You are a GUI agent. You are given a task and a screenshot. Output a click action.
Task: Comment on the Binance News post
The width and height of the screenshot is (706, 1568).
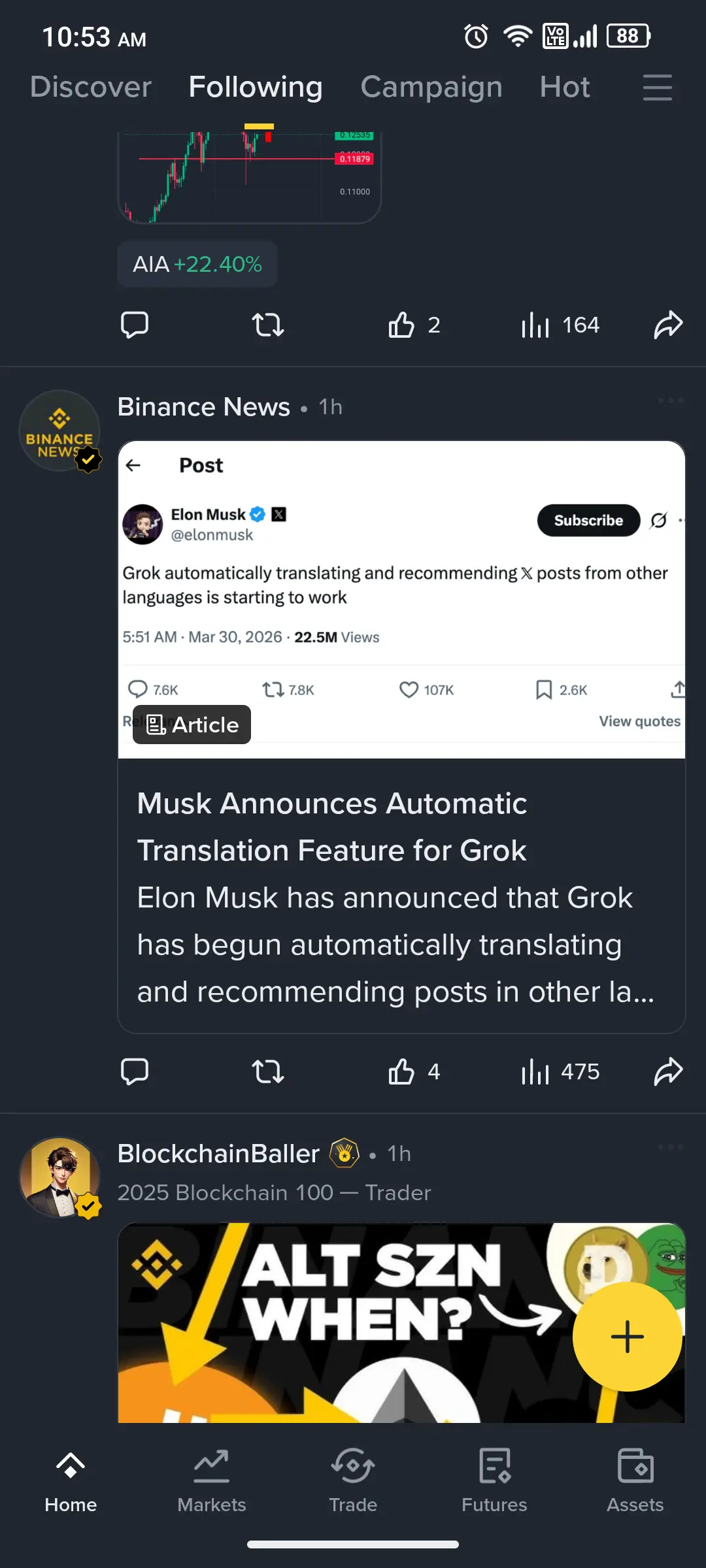tap(135, 1071)
